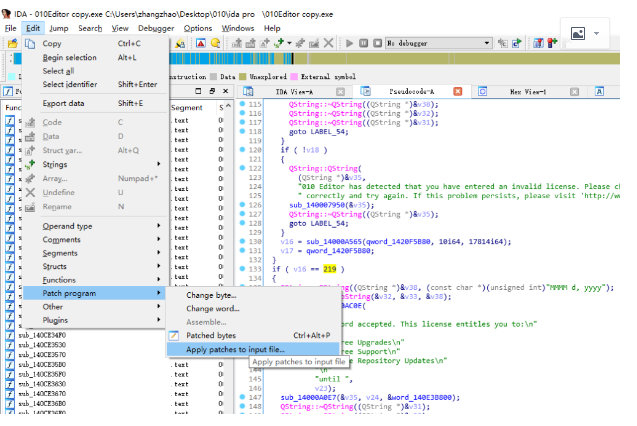Open dropdown arrow beside picture icon
637x426 pixels.
click(x=596, y=33)
